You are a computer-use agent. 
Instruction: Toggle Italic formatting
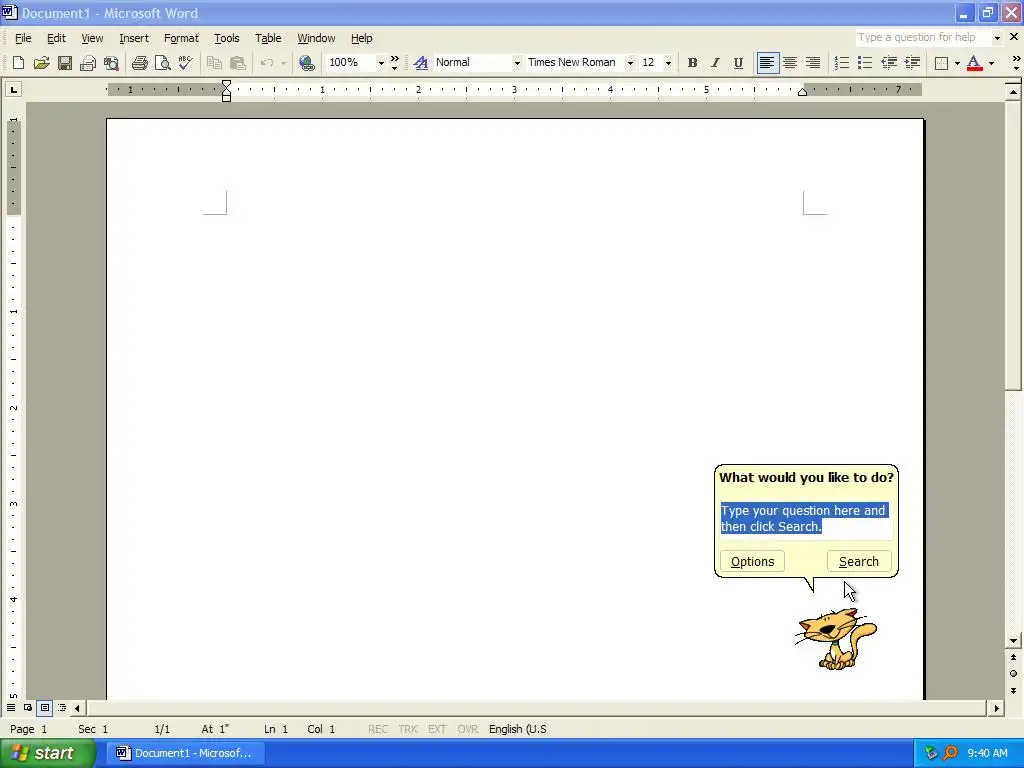click(715, 63)
